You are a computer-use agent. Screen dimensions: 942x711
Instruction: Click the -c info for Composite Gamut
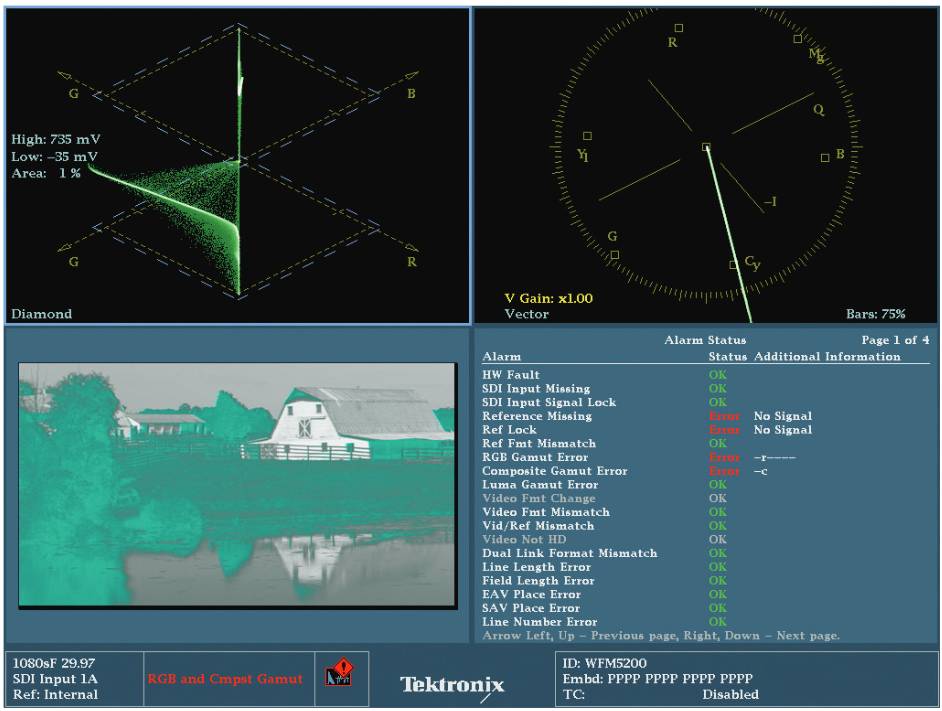pyautogui.click(x=761, y=471)
